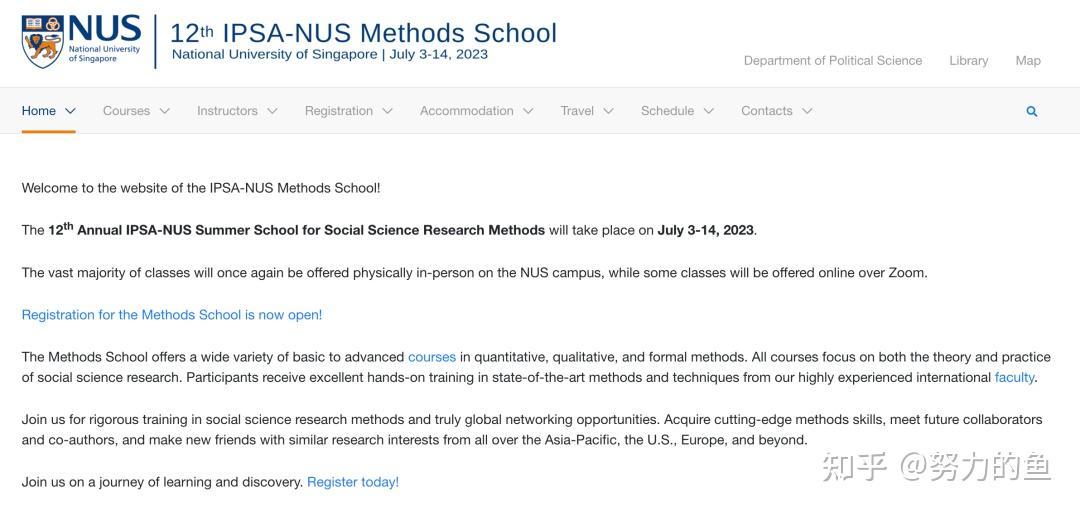Open the search magnifier icon
The width and height of the screenshot is (1080, 511).
click(x=1031, y=111)
